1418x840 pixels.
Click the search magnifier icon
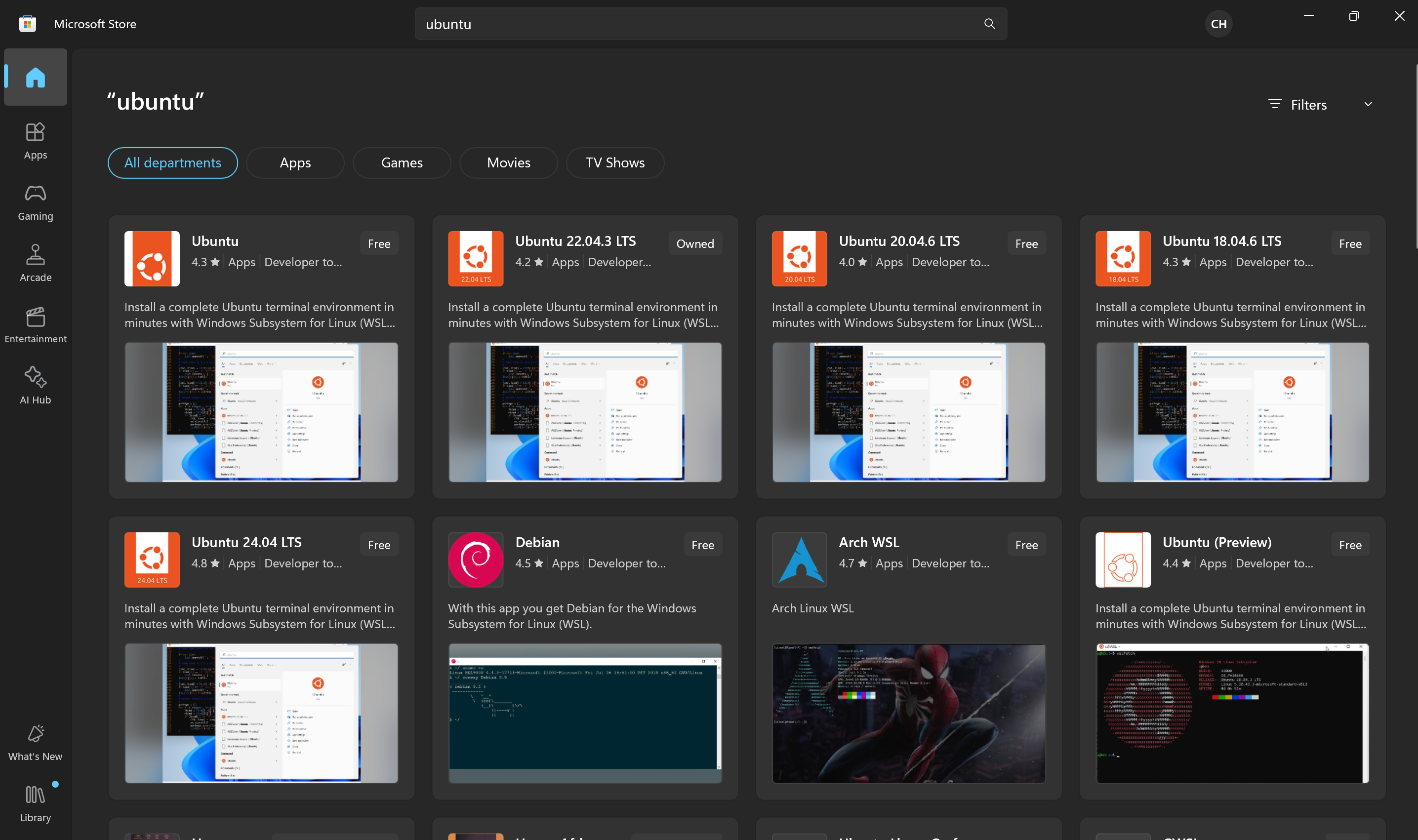(x=989, y=24)
